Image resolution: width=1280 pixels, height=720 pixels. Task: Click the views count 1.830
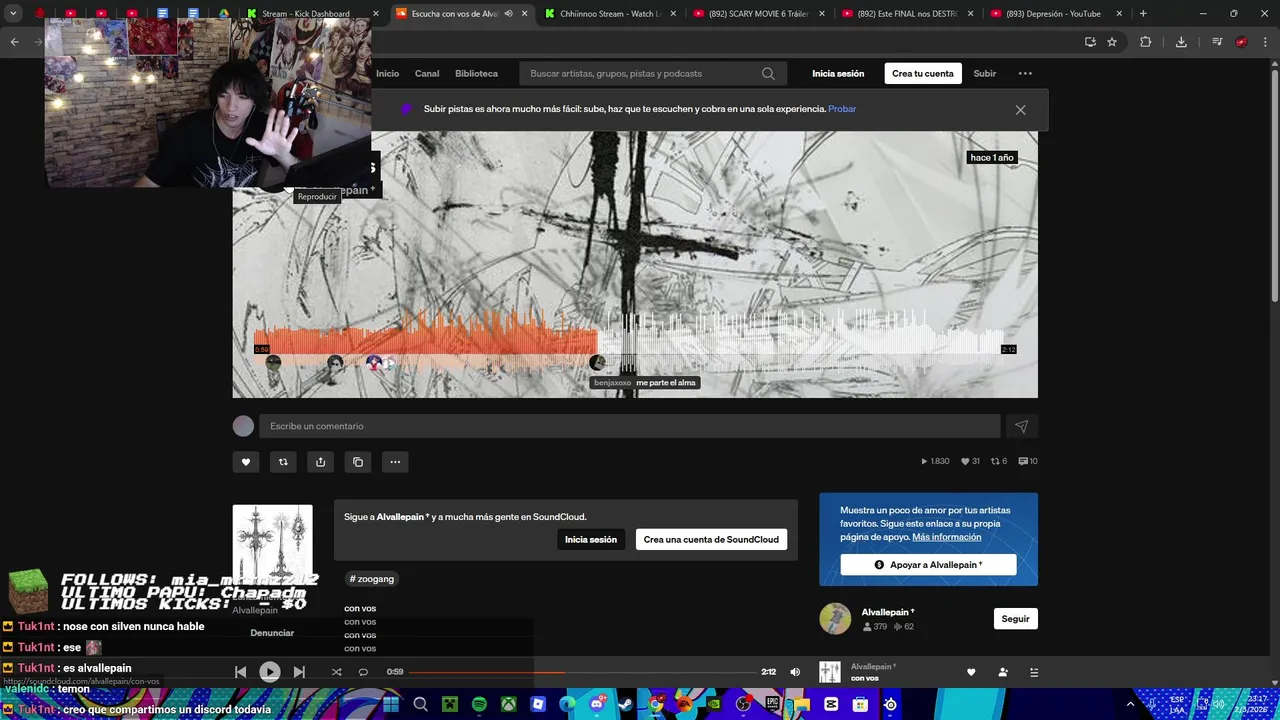[x=935, y=461]
